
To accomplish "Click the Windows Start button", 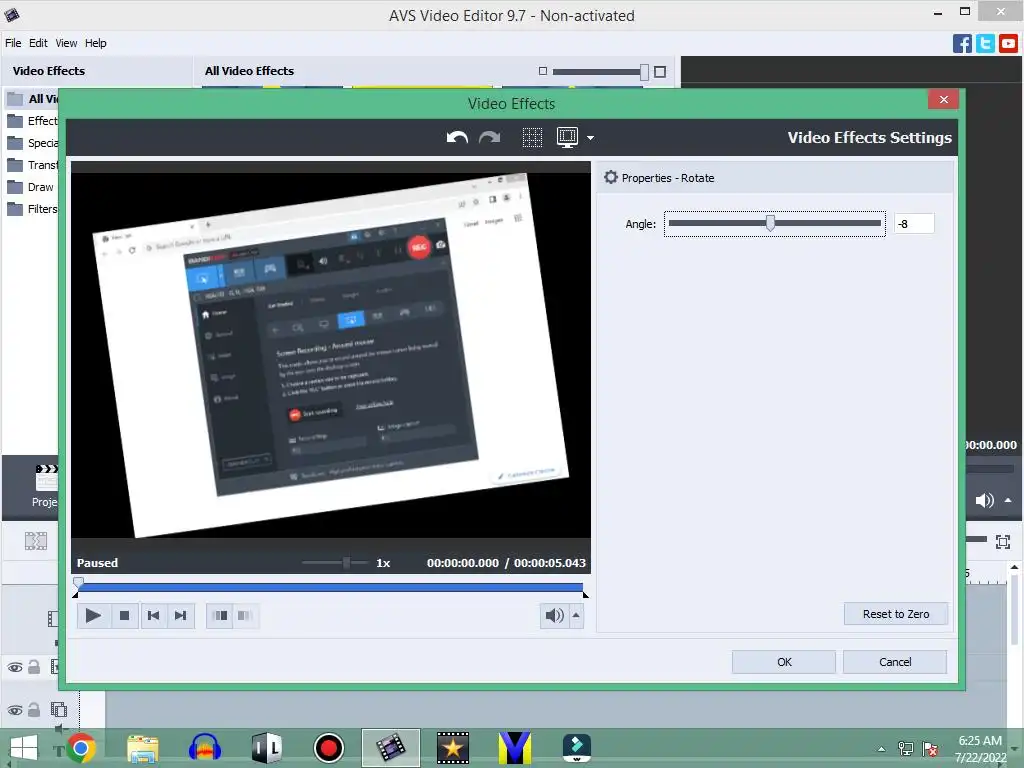I will coord(24,748).
